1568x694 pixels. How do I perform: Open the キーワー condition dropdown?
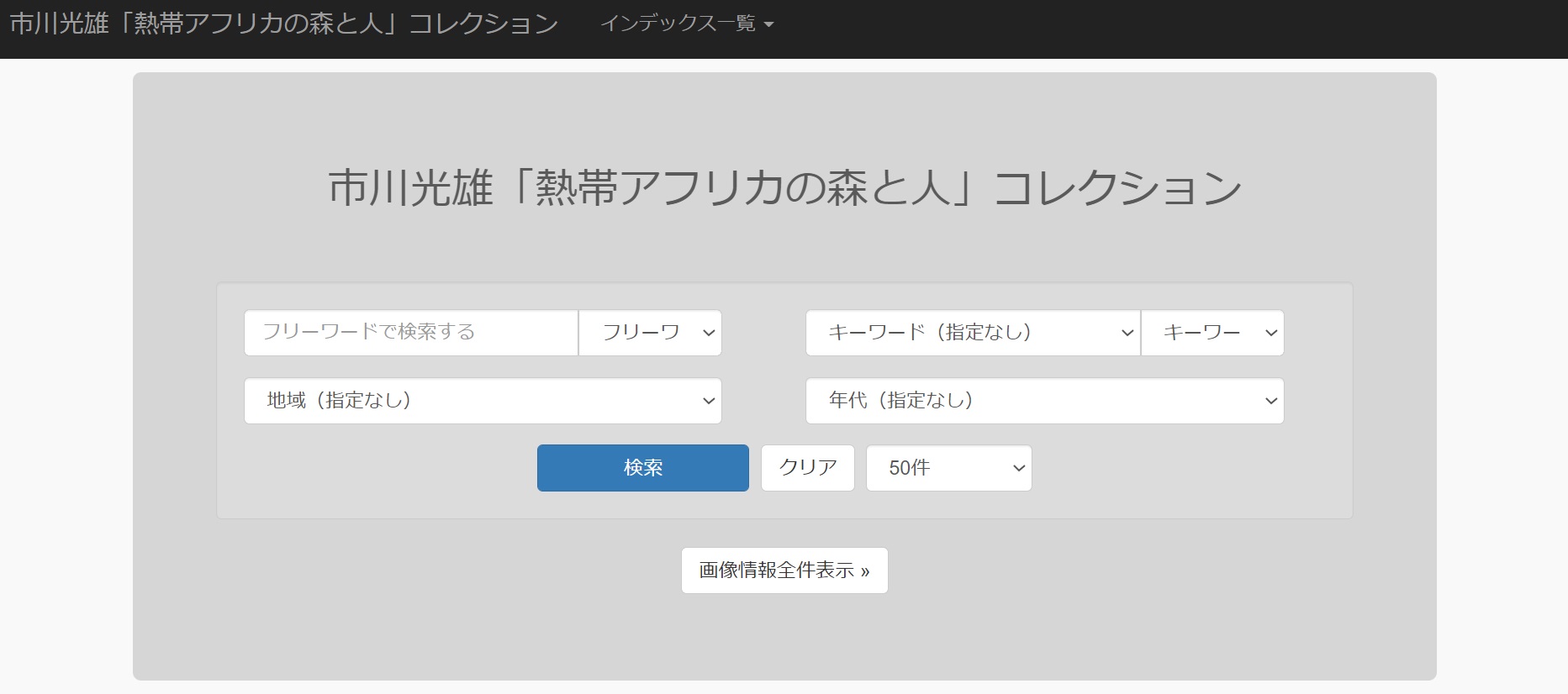(1212, 333)
